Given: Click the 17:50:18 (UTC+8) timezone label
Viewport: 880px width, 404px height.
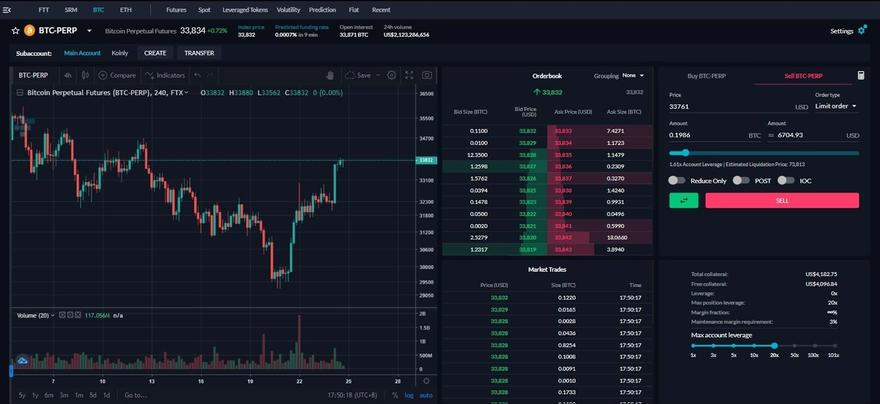Looking at the screenshot, I should point(352,395).
